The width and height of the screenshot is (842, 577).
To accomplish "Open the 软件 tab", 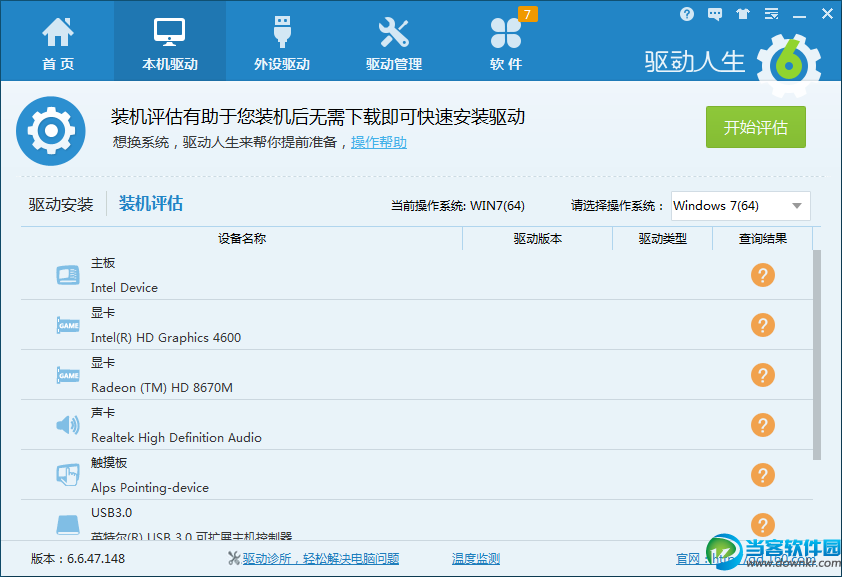I will point(505,42).
